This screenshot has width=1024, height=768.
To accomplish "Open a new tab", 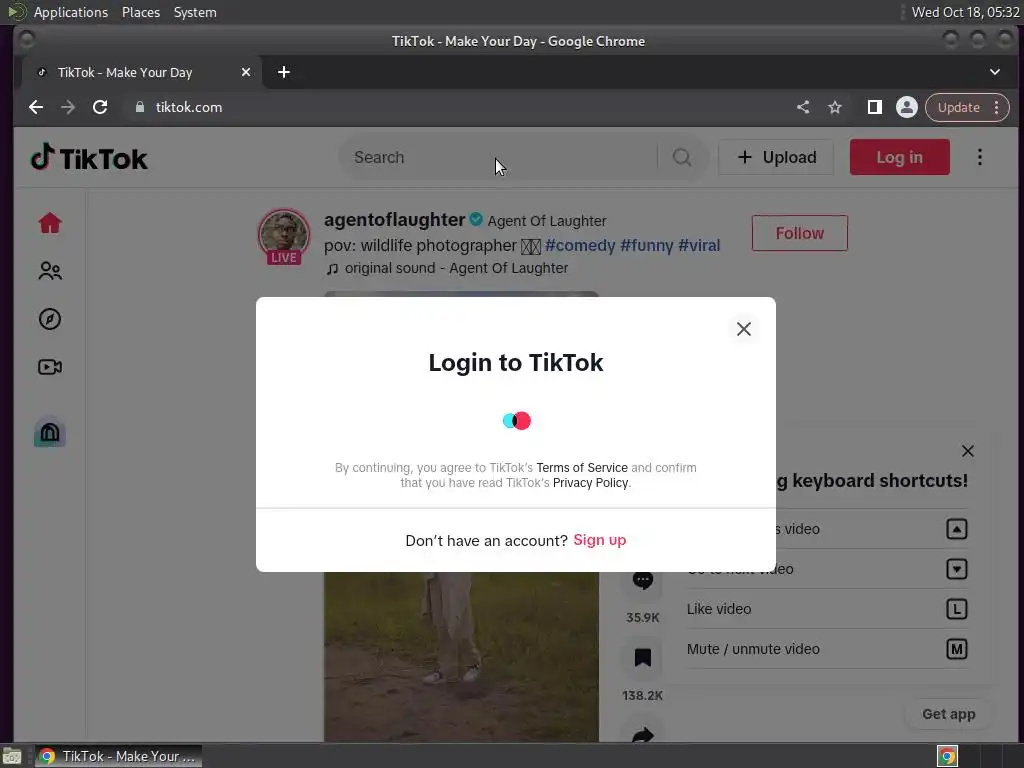I will pos(283,72).
